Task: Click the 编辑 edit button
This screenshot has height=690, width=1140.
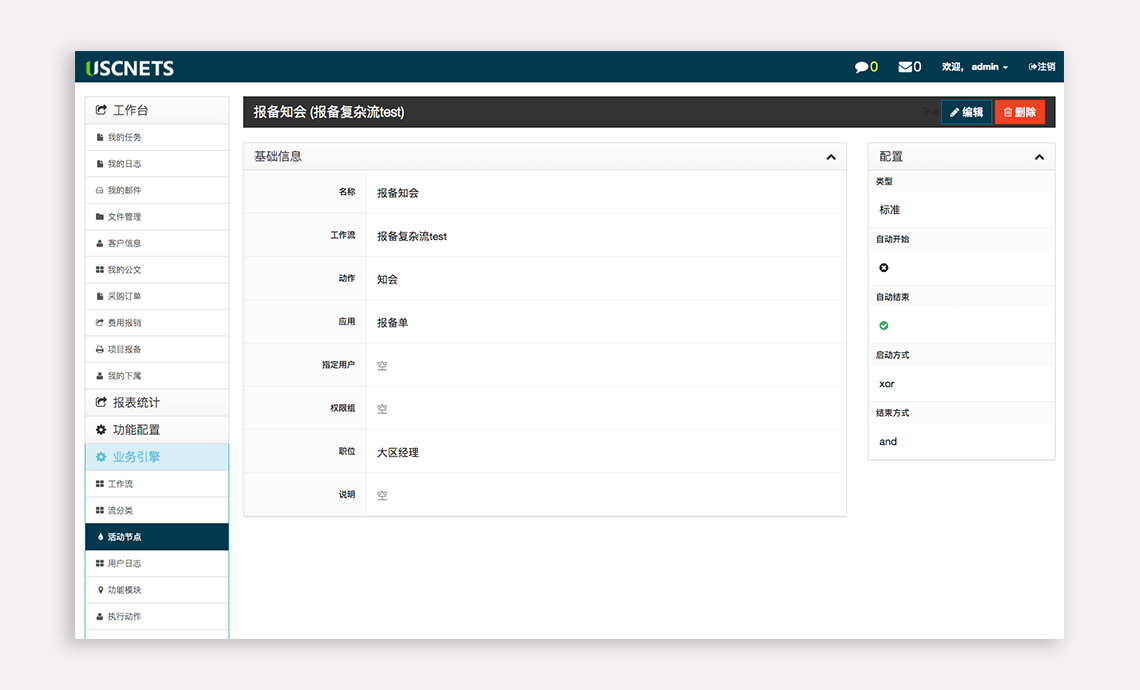Action: tap(966, 112)
